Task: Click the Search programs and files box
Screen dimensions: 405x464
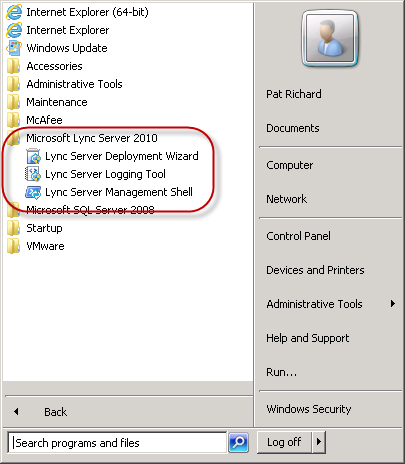Action: (x=117, y=443)
